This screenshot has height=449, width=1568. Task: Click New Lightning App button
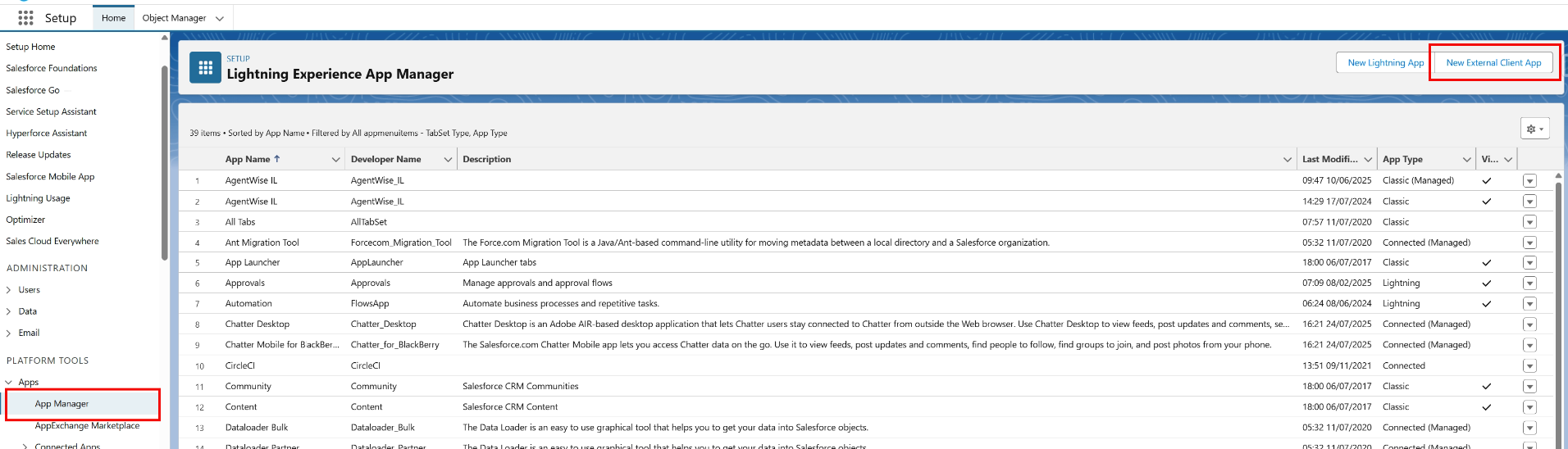point(1385,63)
